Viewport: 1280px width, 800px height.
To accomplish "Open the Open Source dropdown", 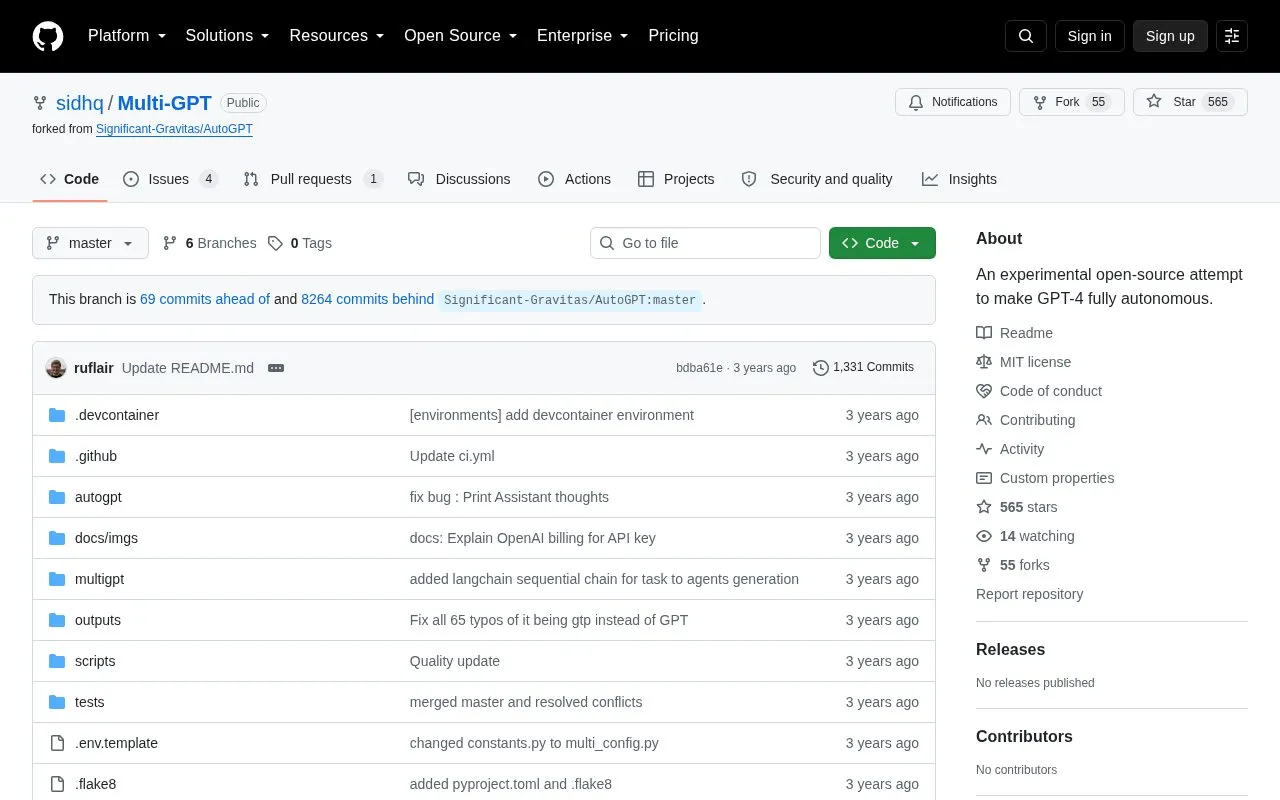I will click(461, 36).
